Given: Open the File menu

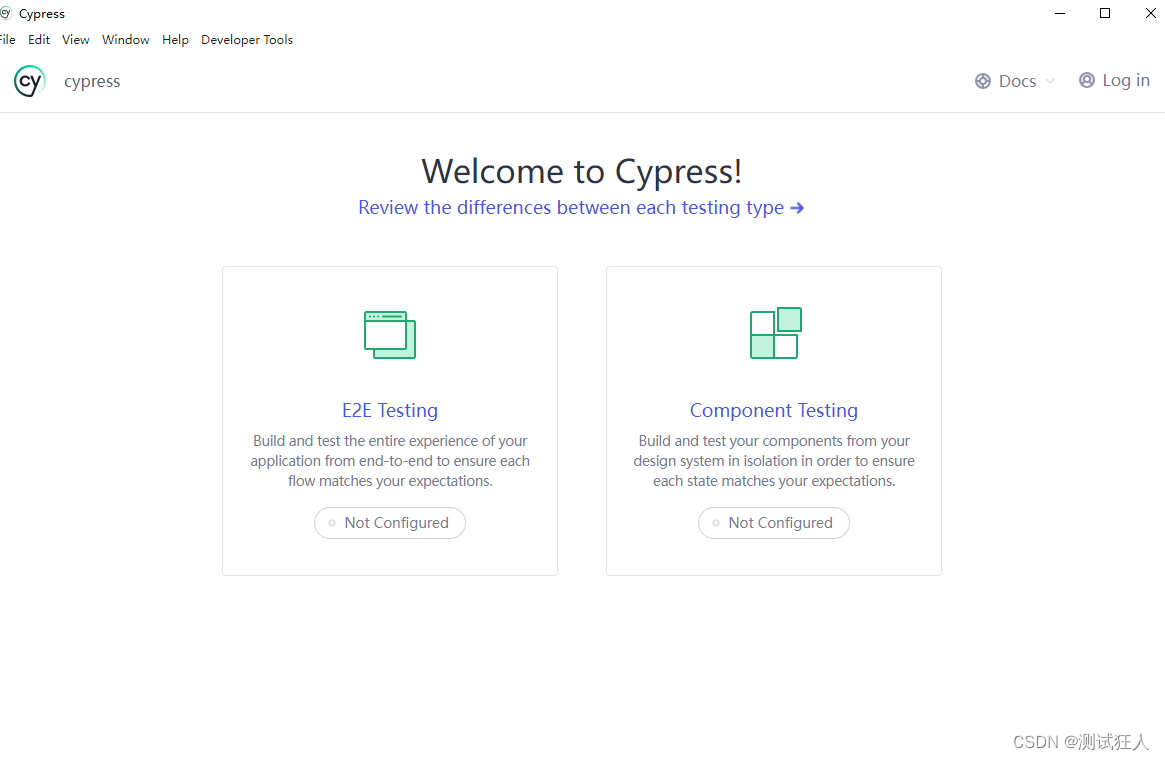Looking at the screenshot, I should [7, 39].
